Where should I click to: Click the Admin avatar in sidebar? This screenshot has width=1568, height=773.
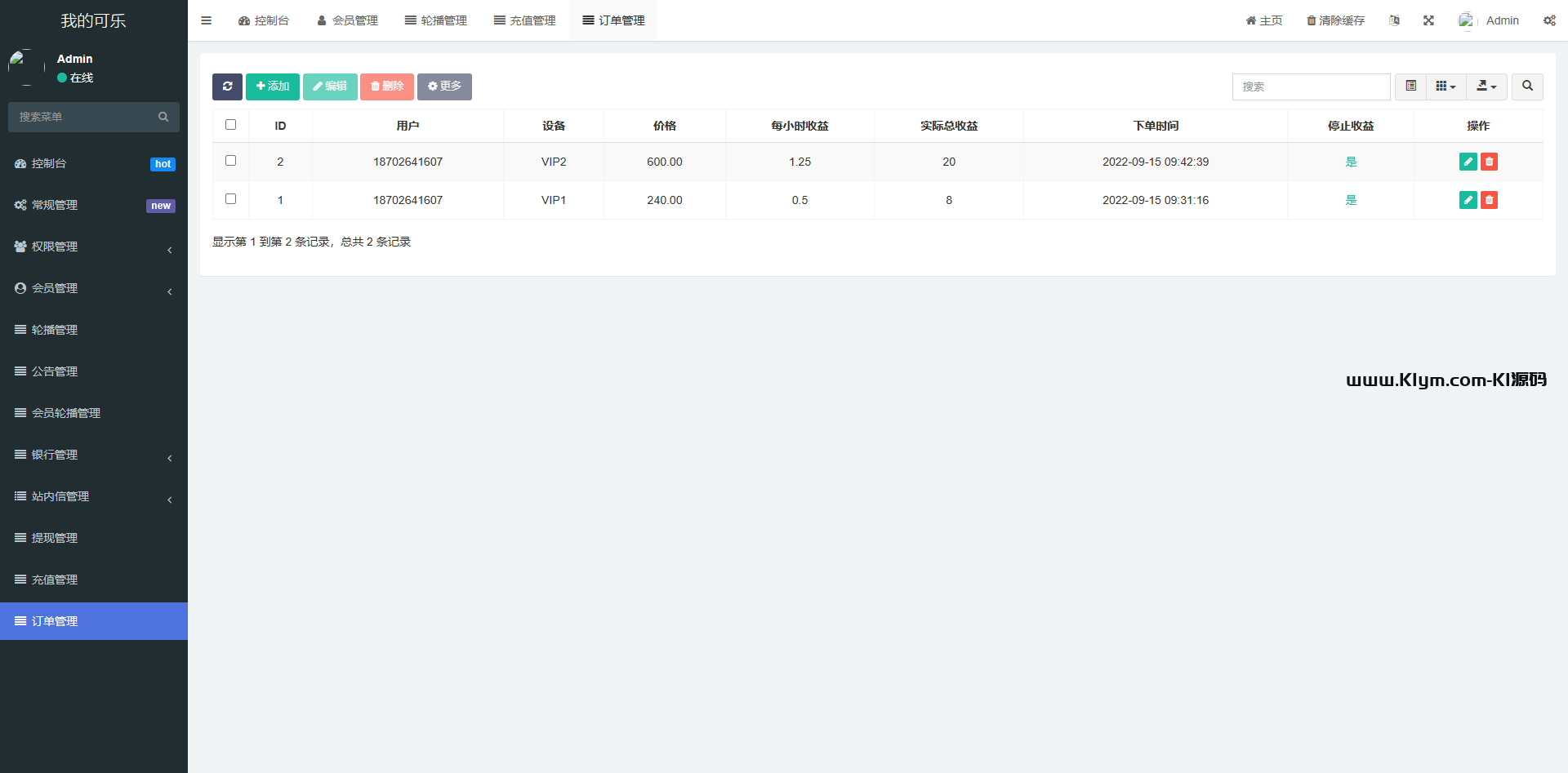26,68
